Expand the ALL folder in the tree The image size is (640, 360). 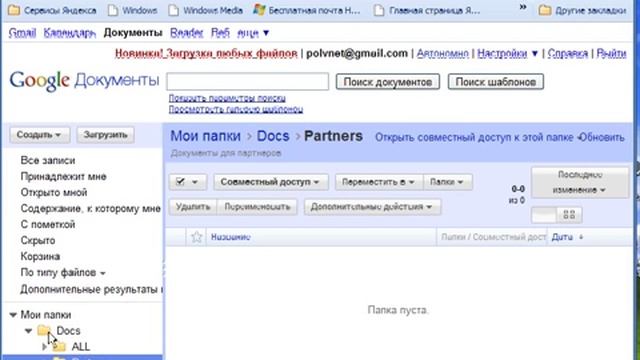click(44, 347)
